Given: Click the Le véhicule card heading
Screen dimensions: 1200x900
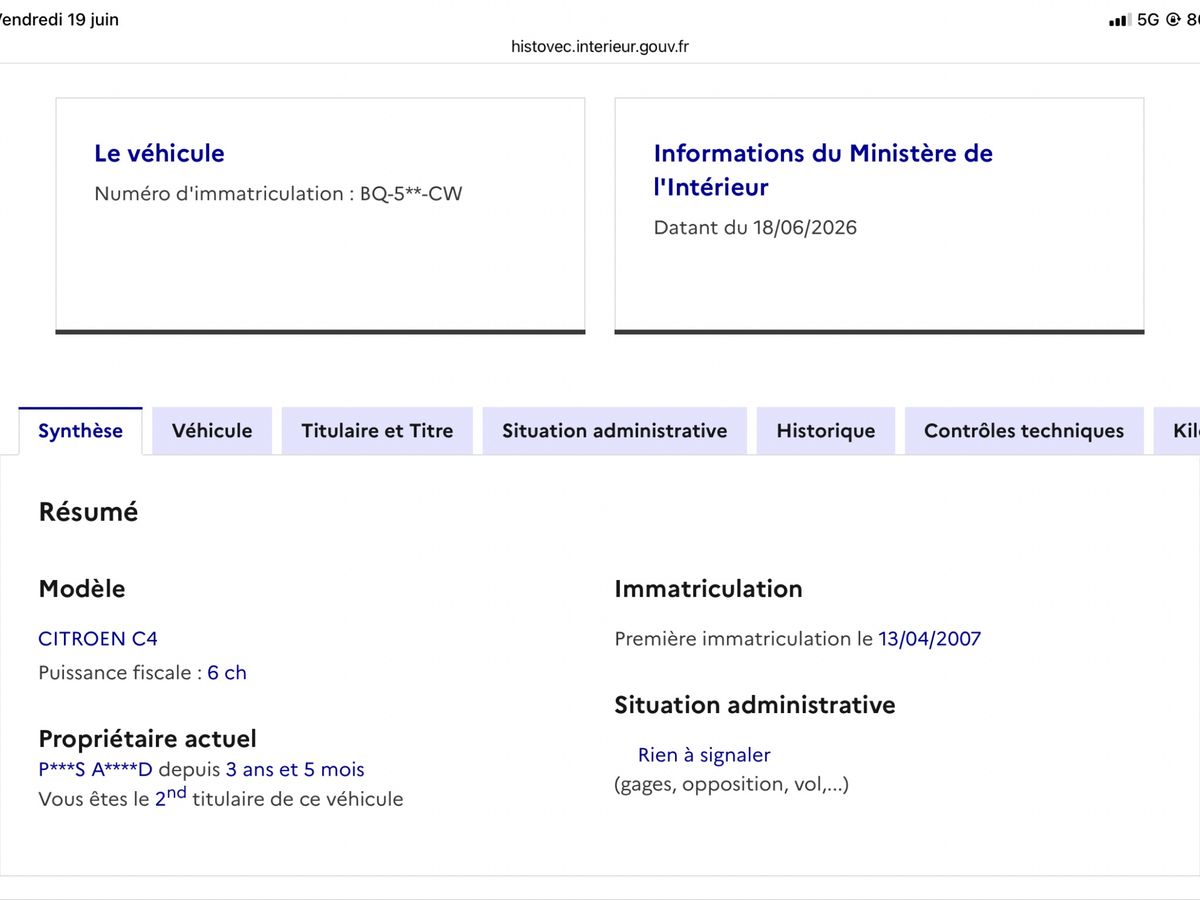Looking at the screenshot, I should 159,153.
